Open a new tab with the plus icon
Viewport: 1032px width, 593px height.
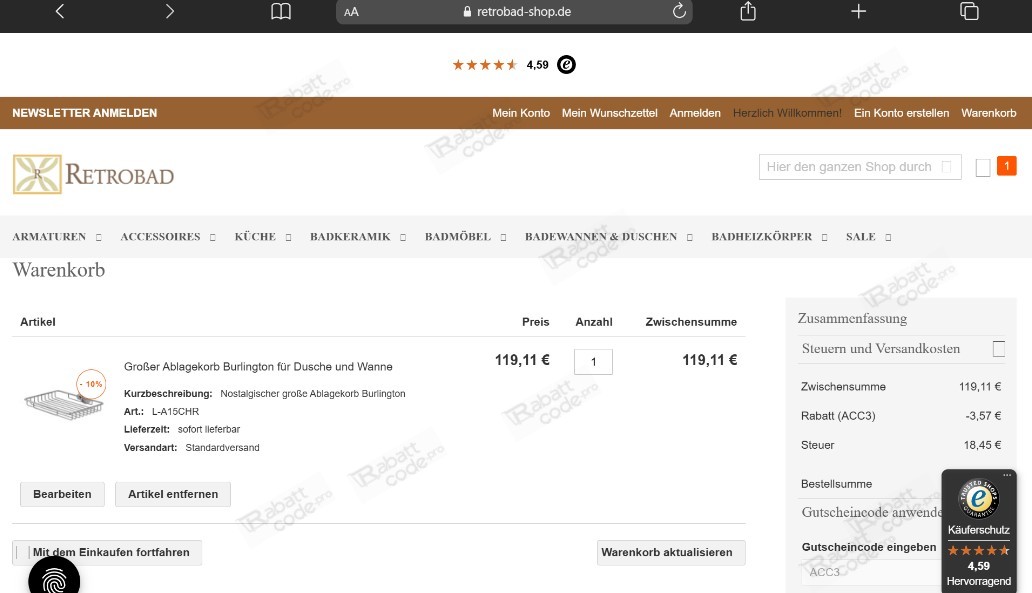pos(858,11)
